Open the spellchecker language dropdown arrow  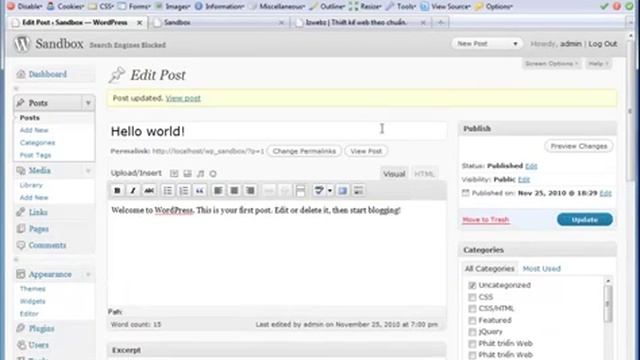pos(330,191)
